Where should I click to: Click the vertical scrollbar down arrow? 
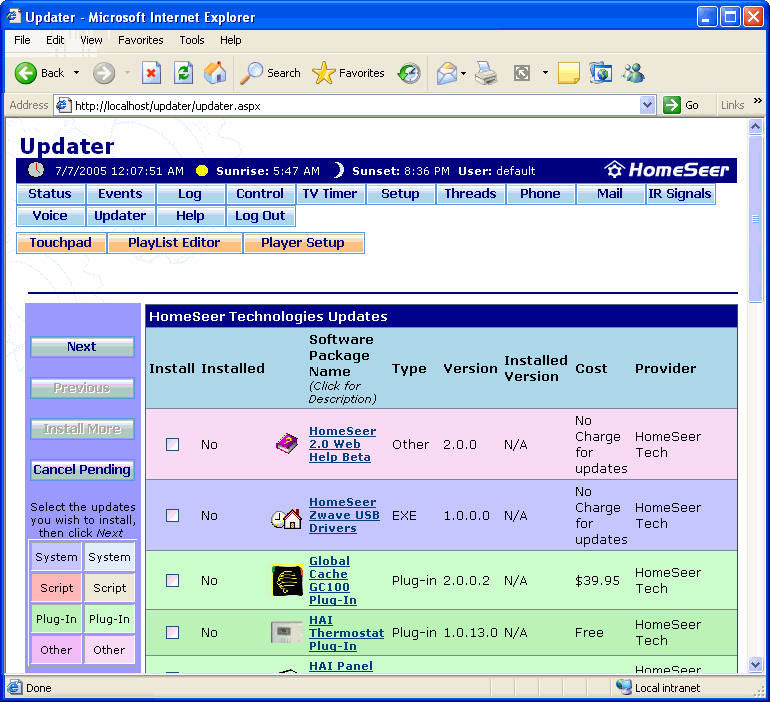coord(755,665)
